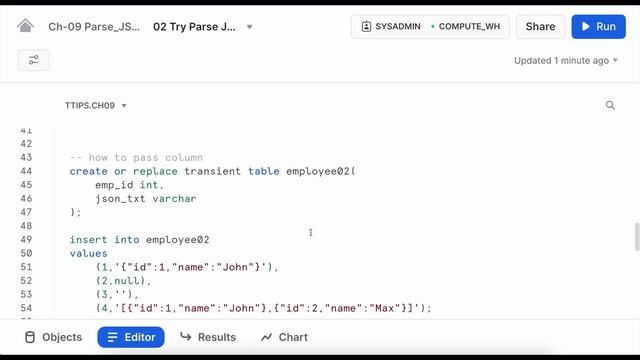This screenshot has height=360, width=640.
Task: Select the 02 Try Parse J... worksheet title
Action: pos(194,27)
